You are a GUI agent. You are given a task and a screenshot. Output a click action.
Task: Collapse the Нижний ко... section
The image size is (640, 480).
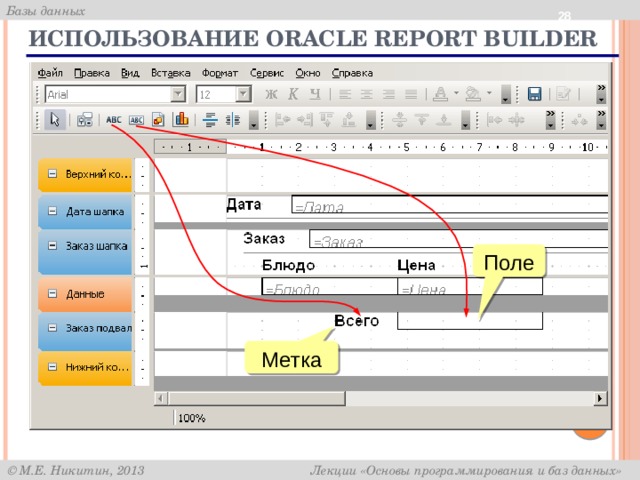click(53, 367)
